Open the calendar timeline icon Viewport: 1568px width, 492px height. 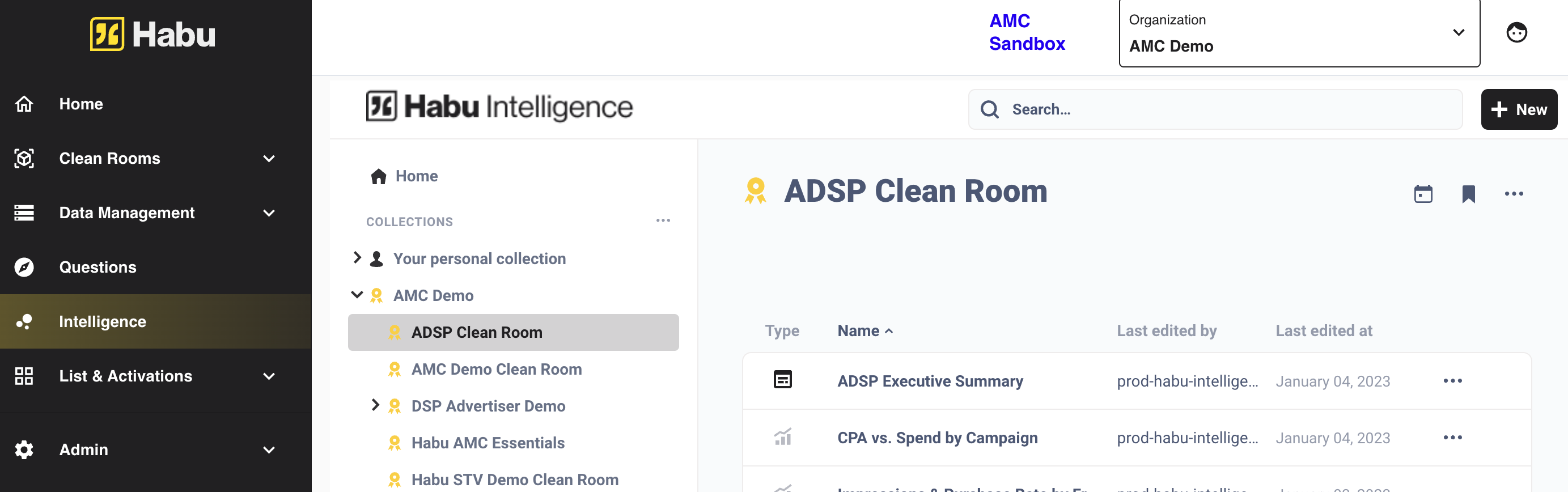(1422, 194)
